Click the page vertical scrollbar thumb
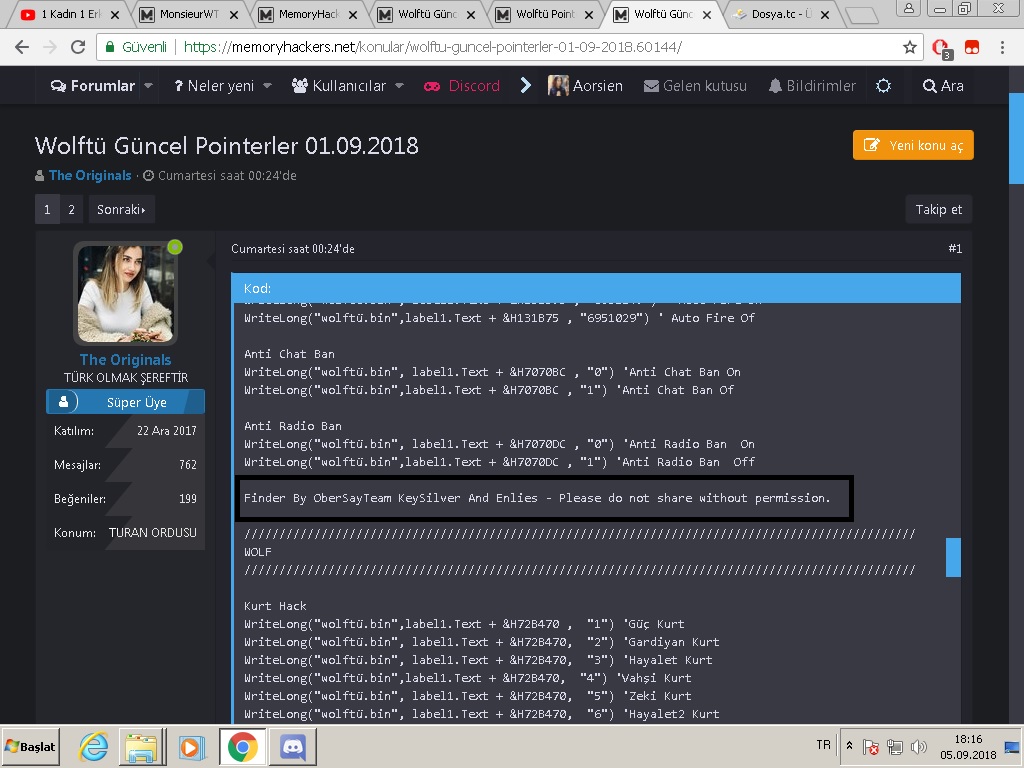This screenshot has width=1024, height=768. pyautogui.click(x=1016, y=138)
